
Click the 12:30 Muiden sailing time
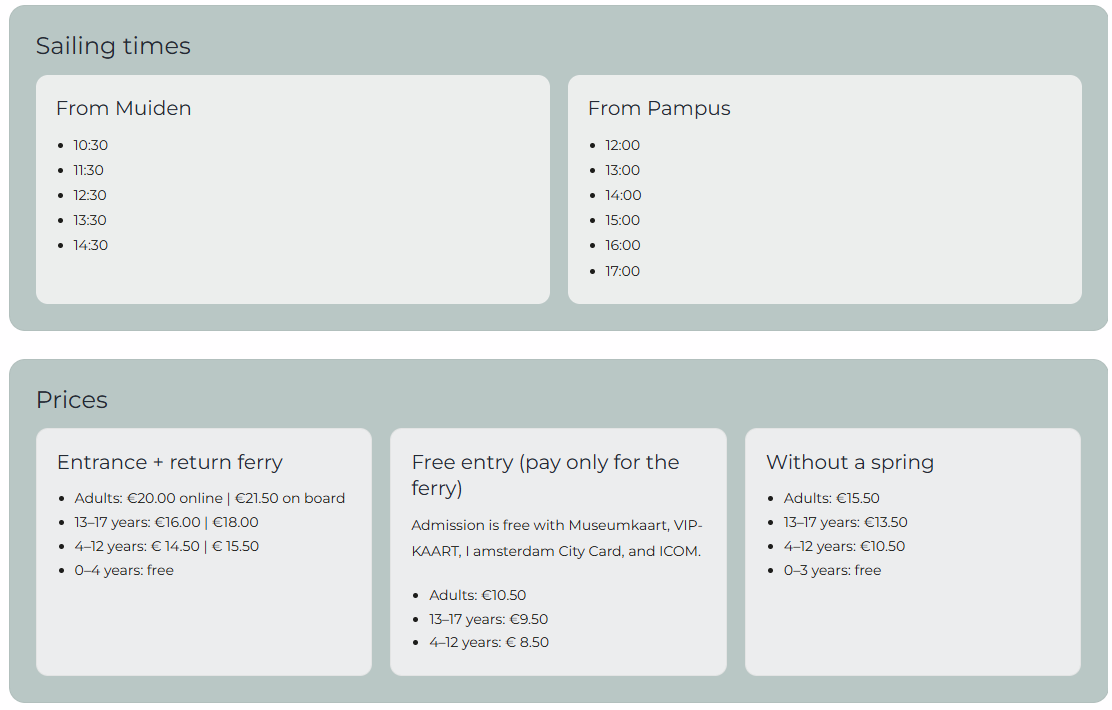pos(90,195)
